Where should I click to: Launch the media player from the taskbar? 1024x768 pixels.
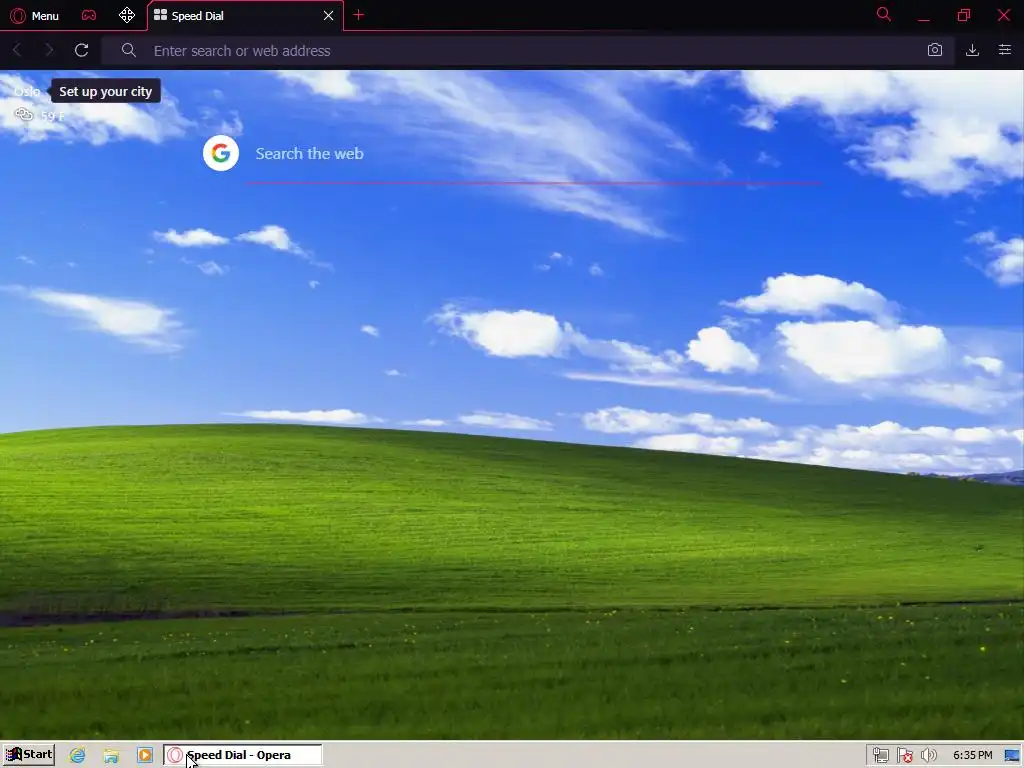145,756
